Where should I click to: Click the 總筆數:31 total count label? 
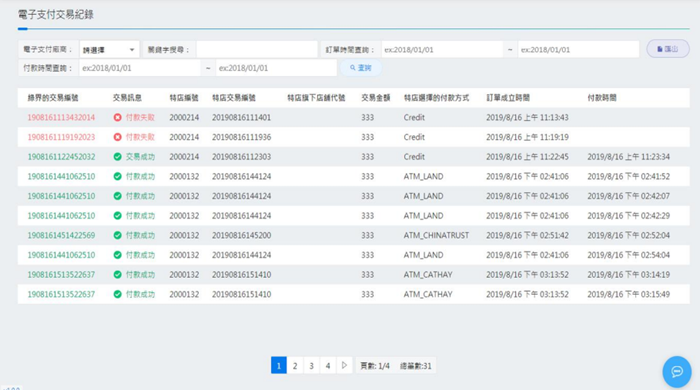(x=416, y=366)
